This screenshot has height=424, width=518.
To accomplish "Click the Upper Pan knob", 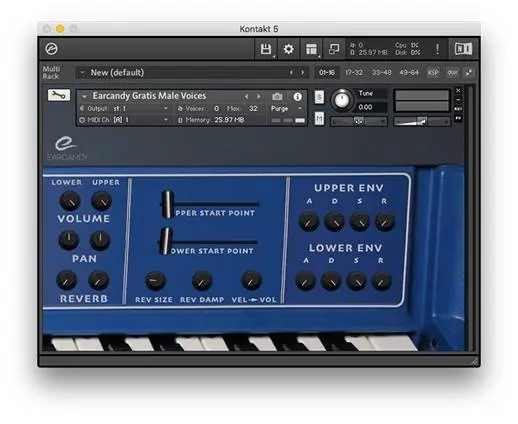I will tap(100, 240).
